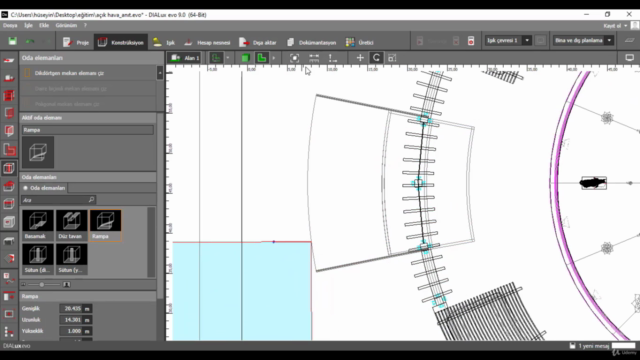Switch to the Konstrüksiyon tab
640x360 pixels.
[121, 42]
